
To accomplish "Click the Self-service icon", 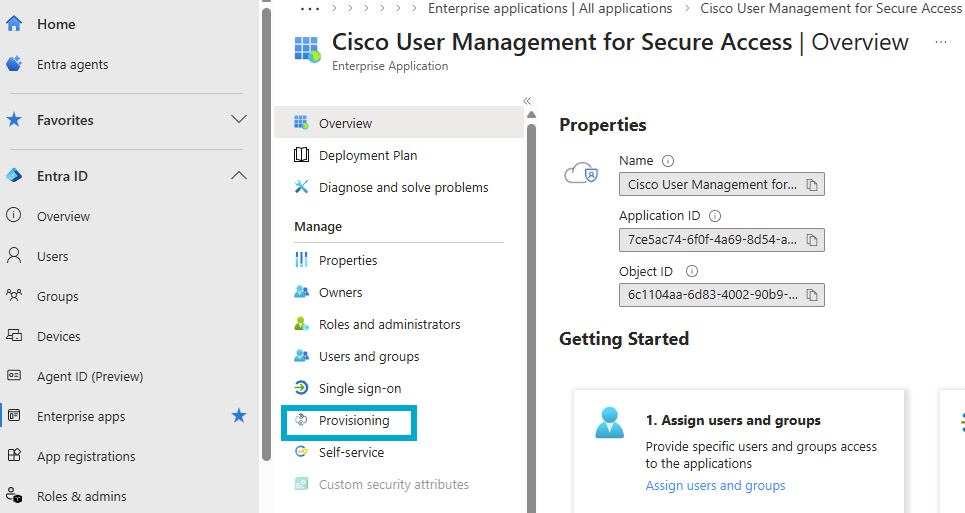I will (x=302, y=451).
